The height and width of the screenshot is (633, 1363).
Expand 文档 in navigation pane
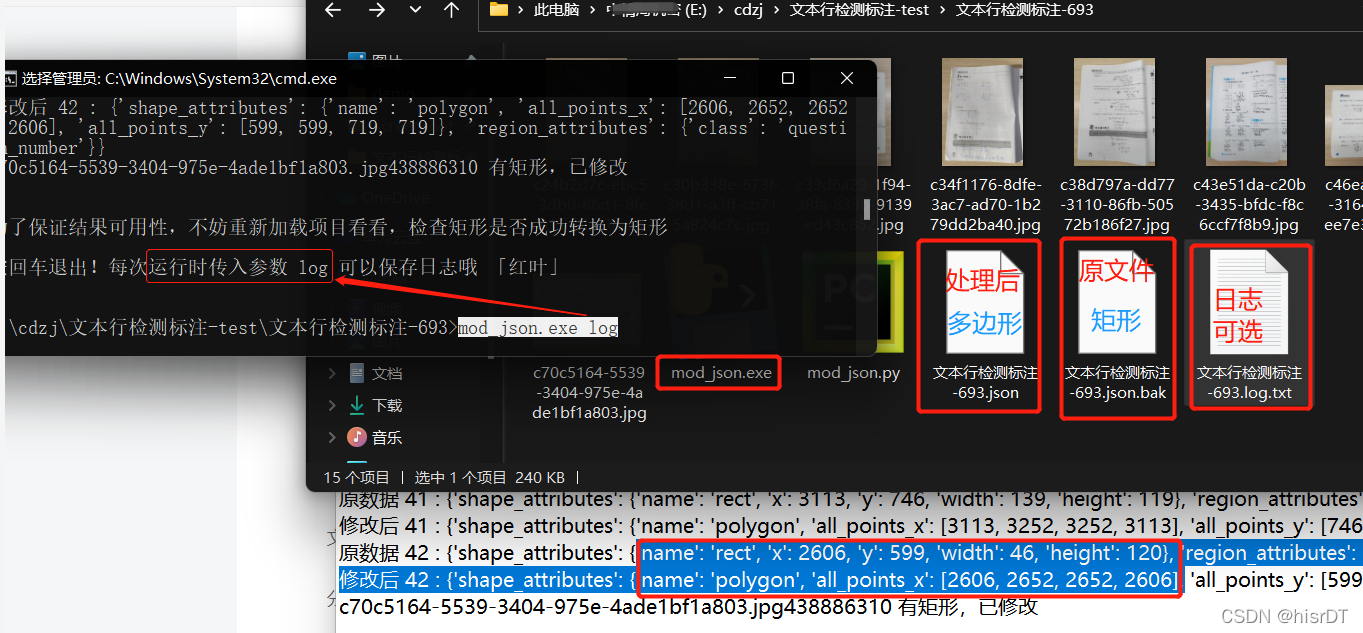333,373
